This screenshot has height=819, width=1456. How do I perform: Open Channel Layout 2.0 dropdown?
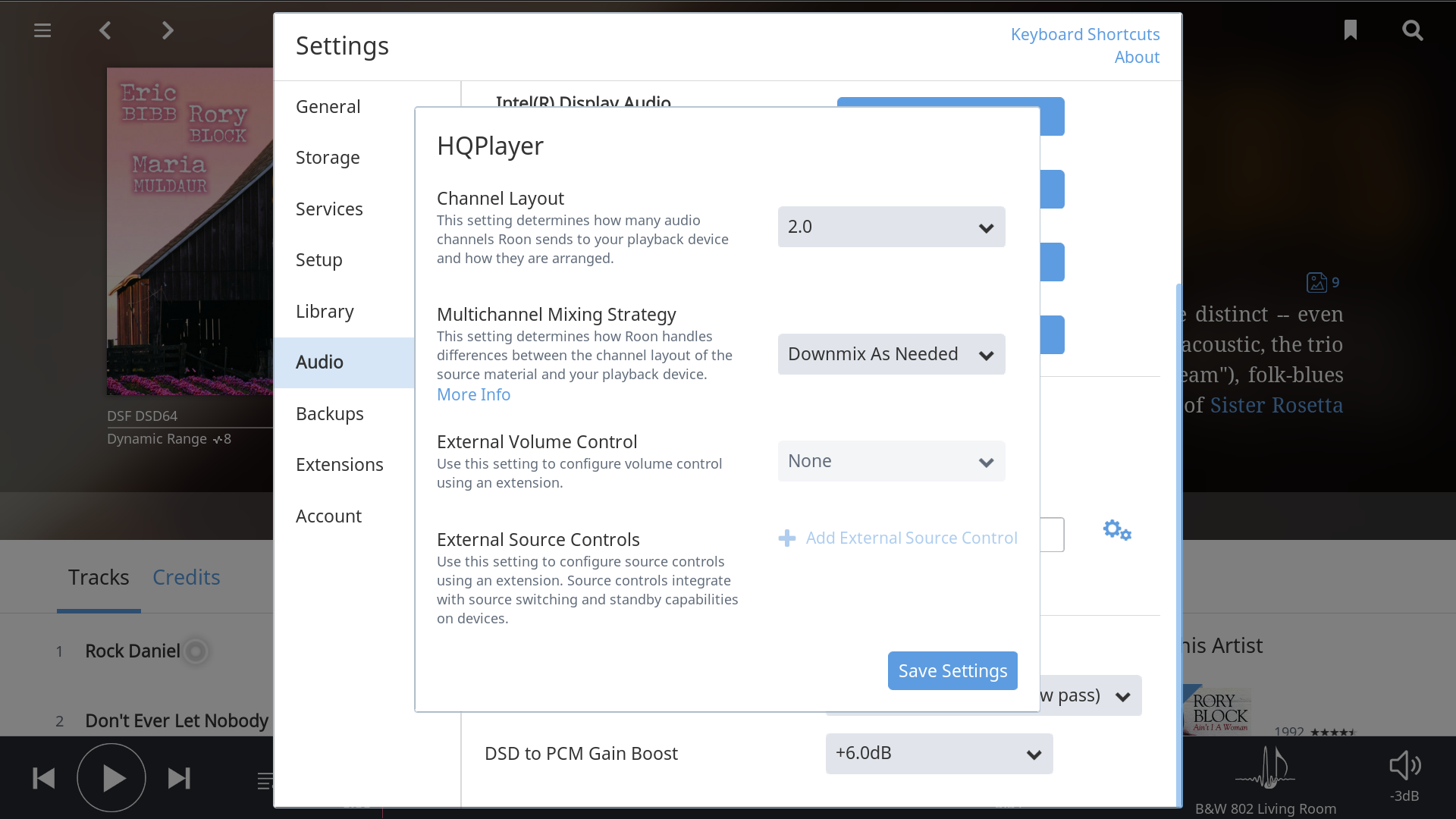tap(892, 227)
